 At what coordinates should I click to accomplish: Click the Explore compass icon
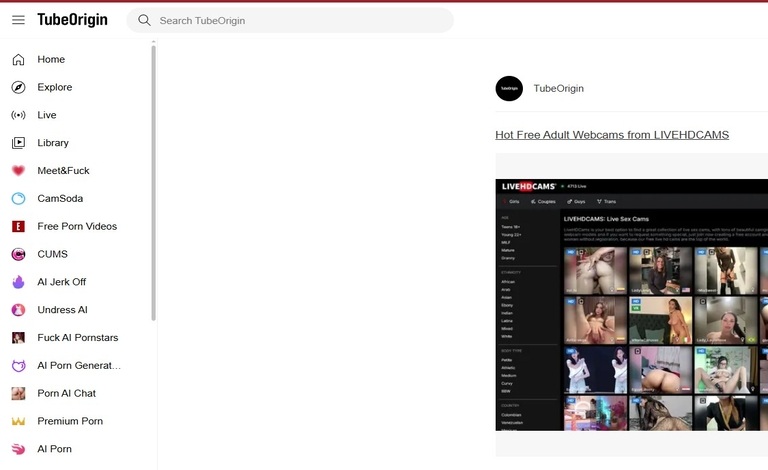pyautogui.click(x=18, y=87)
